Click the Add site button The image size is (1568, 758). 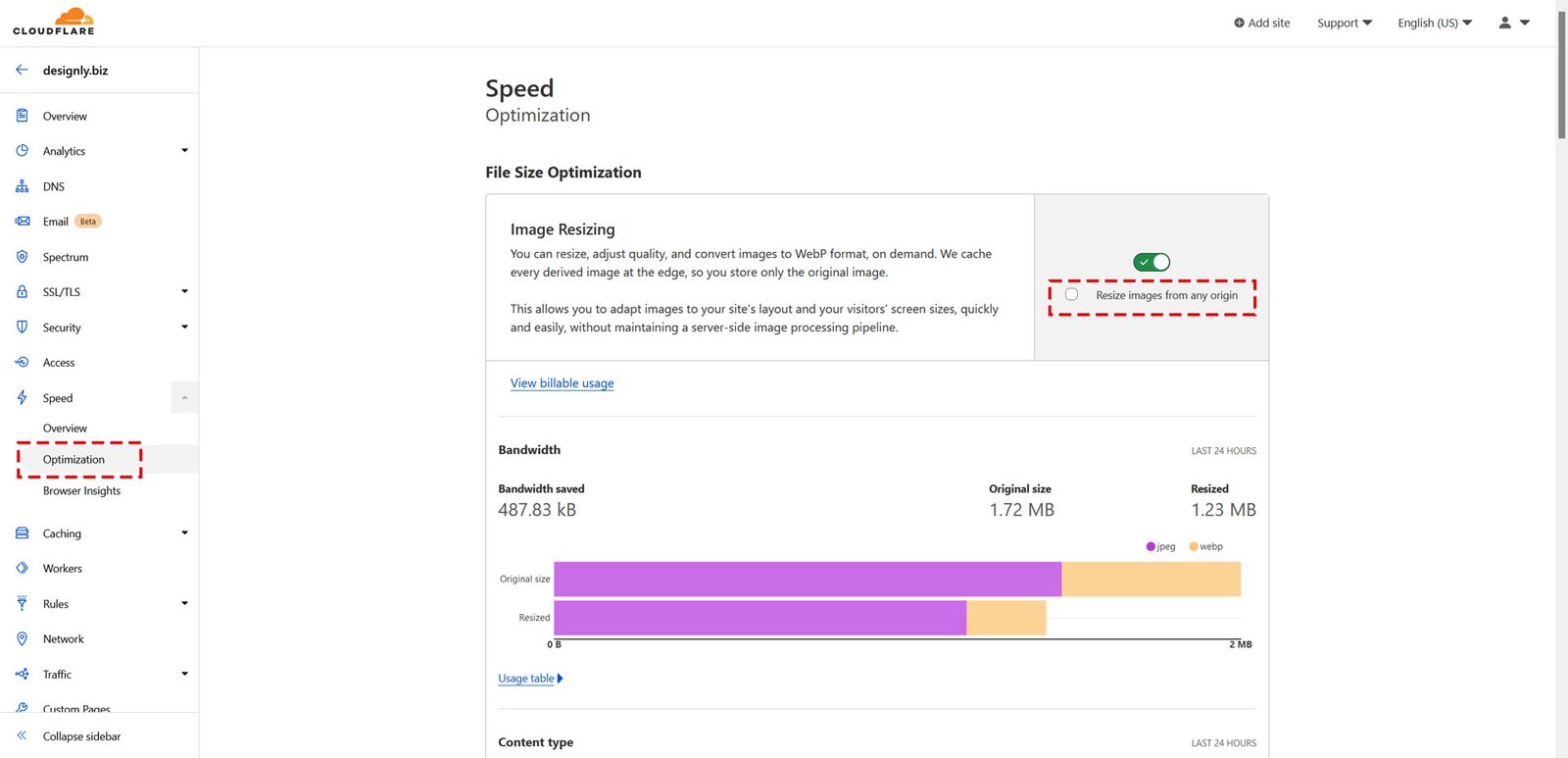click(1261, 23)
